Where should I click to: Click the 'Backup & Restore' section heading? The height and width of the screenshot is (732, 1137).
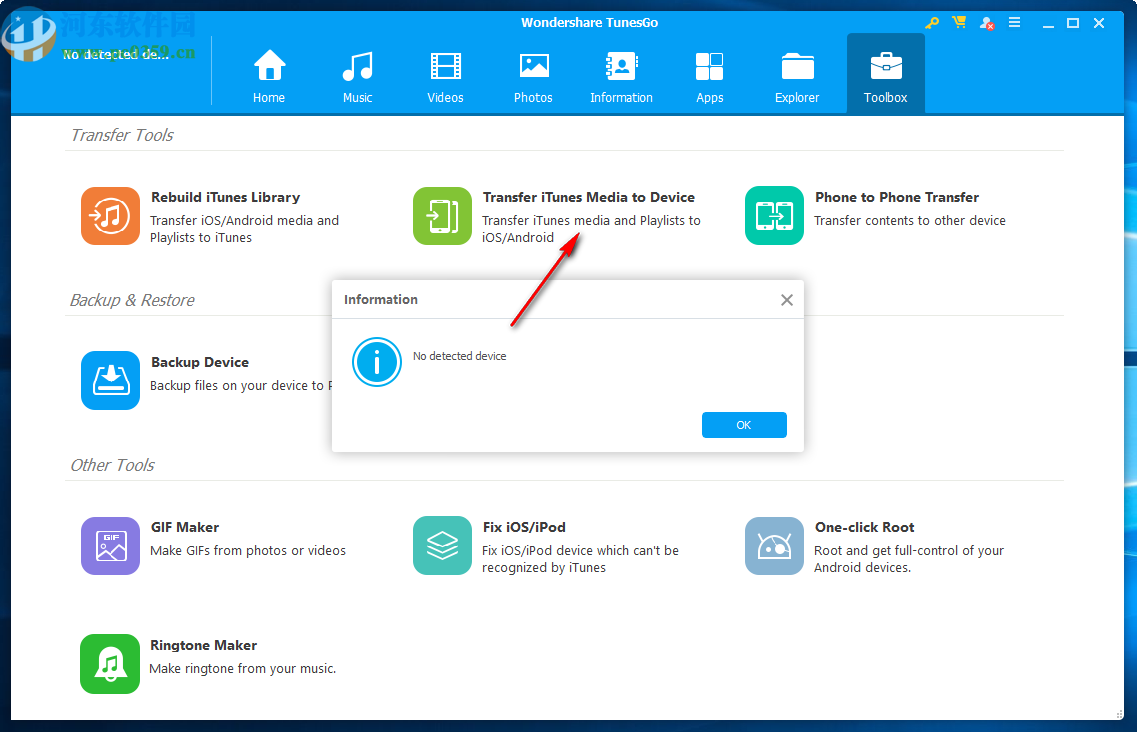132,300
